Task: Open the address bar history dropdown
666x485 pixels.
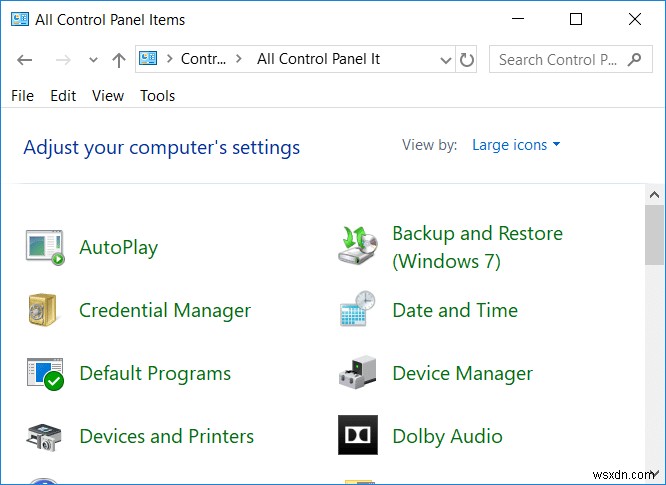Action: tap(443, 60)
